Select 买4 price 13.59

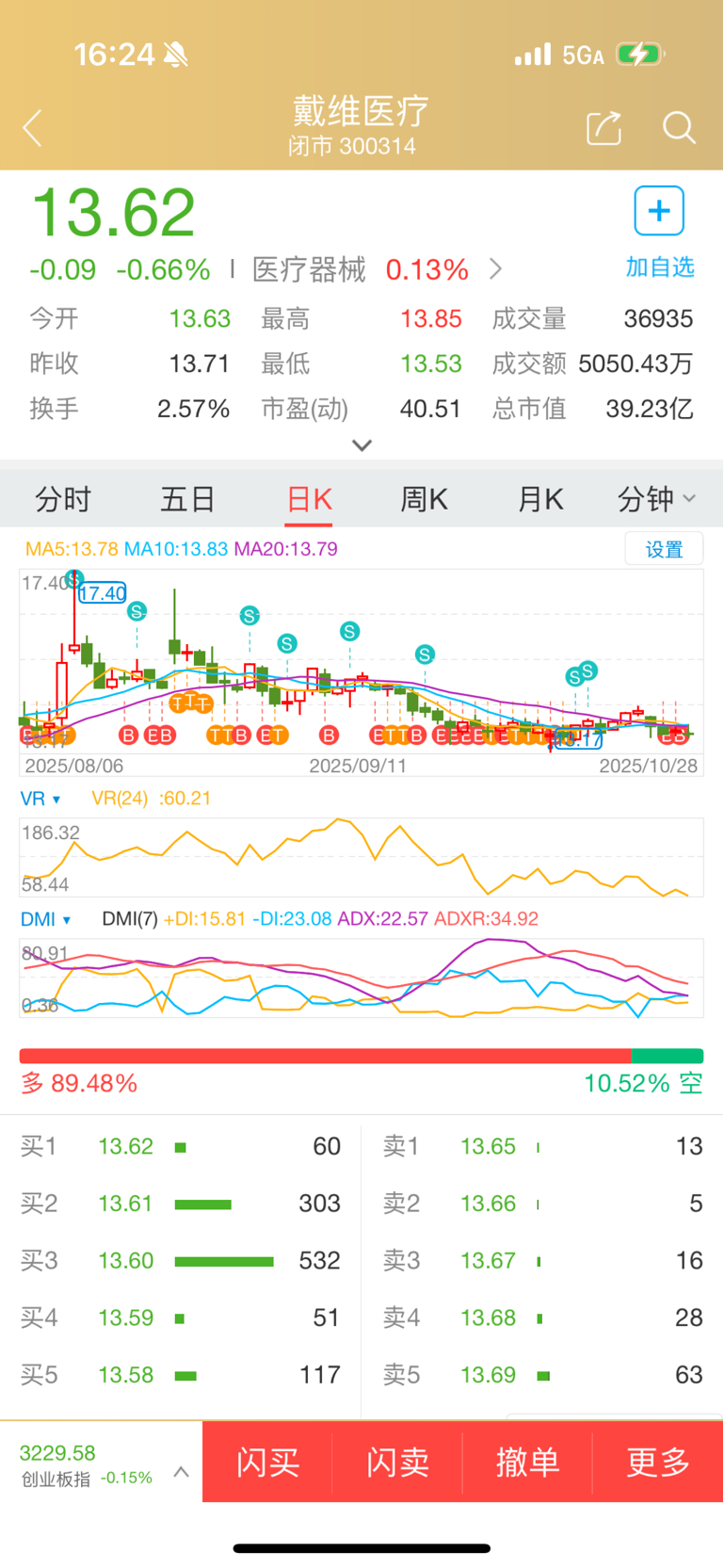125,1317
